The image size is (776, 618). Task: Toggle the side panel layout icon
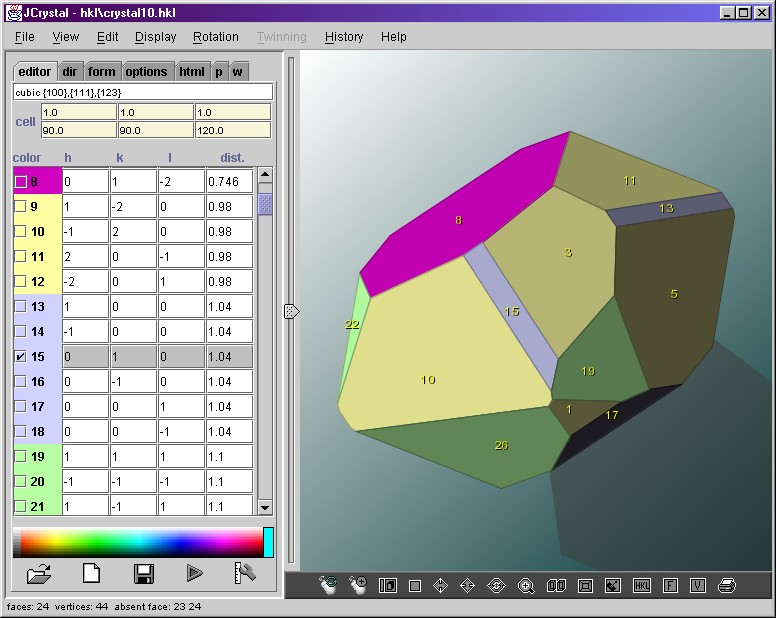[388, 586]
